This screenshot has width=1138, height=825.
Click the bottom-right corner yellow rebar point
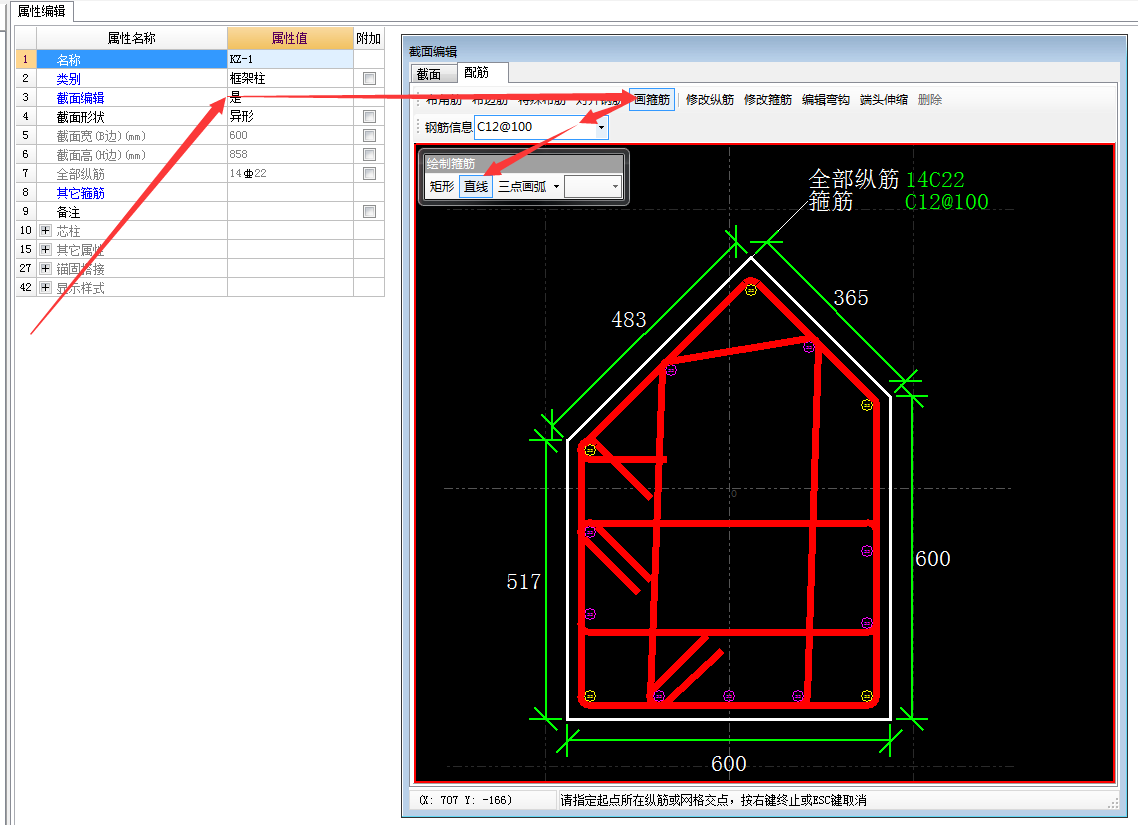point(867,696)
